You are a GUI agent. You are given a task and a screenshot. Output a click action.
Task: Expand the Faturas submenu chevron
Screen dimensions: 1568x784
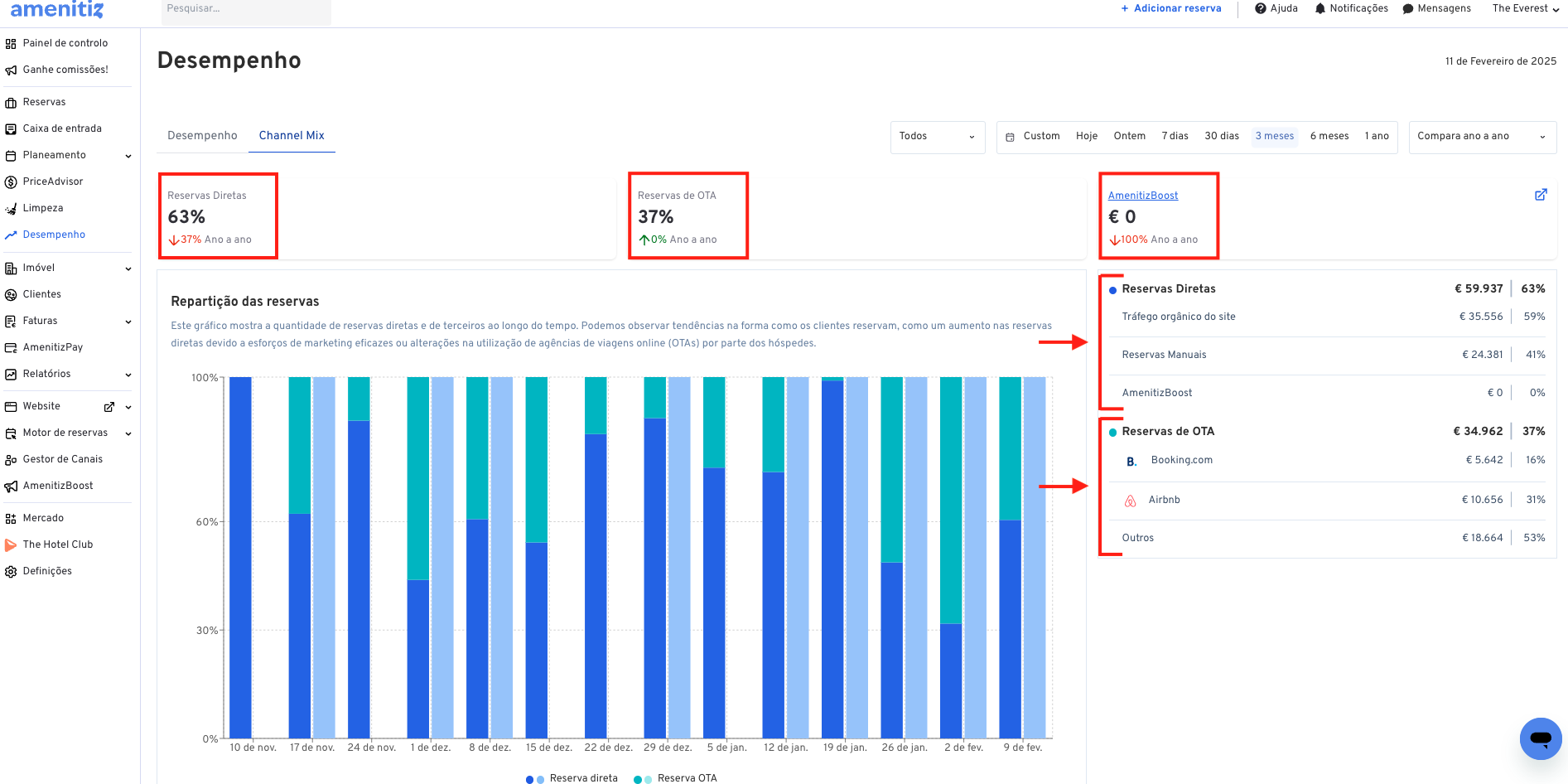(x=128, y=322)
